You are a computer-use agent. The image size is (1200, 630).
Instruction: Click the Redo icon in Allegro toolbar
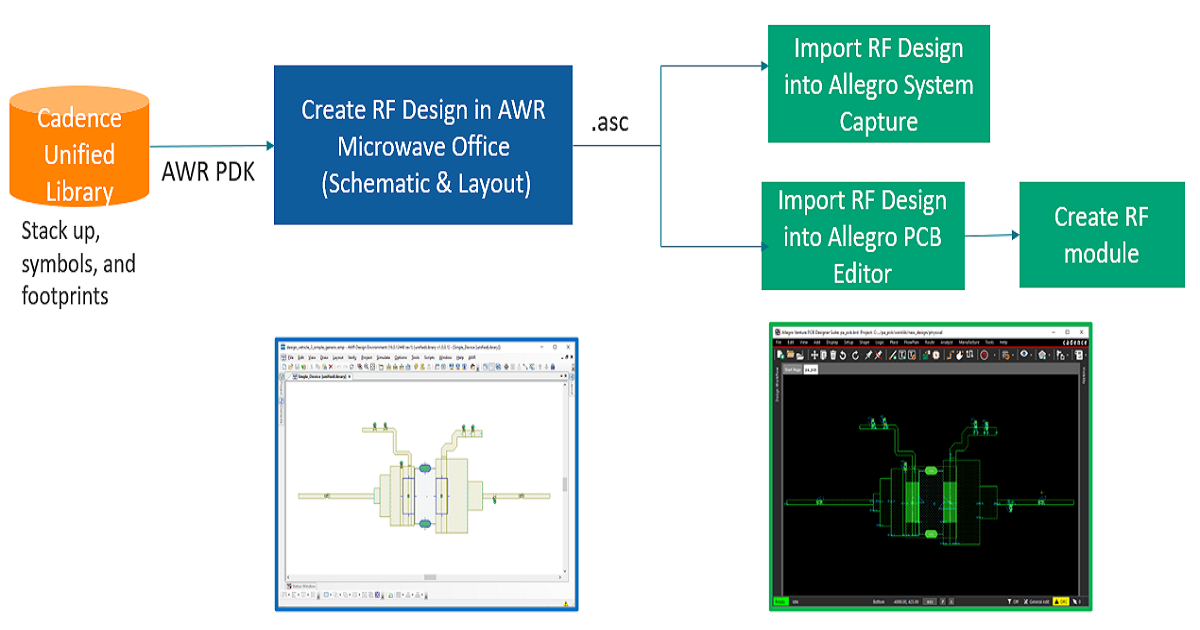[856, 354]
